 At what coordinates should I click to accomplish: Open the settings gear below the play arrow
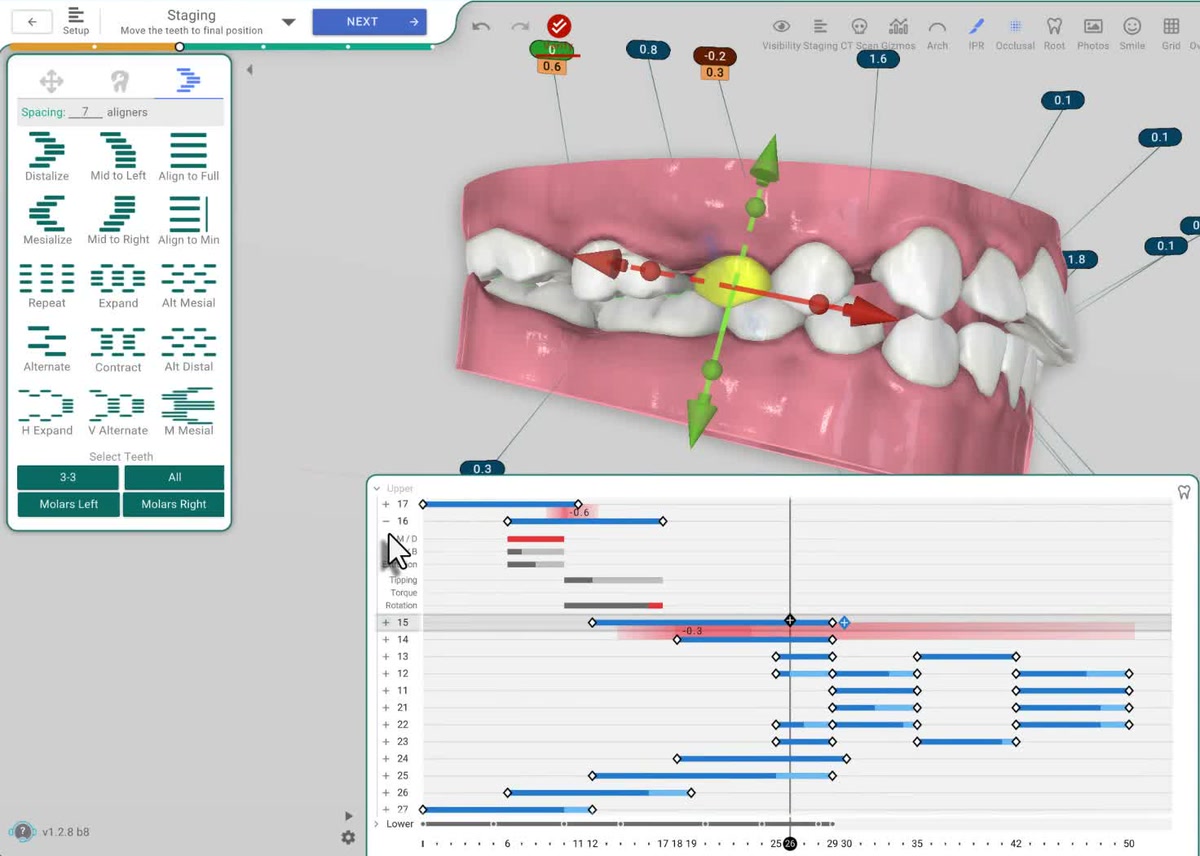pos(348,838)
